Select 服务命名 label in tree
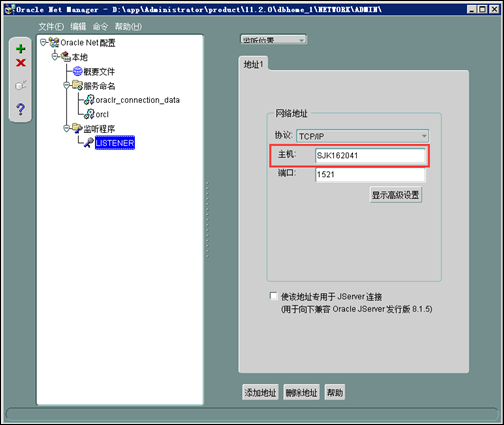 (99, 86)
